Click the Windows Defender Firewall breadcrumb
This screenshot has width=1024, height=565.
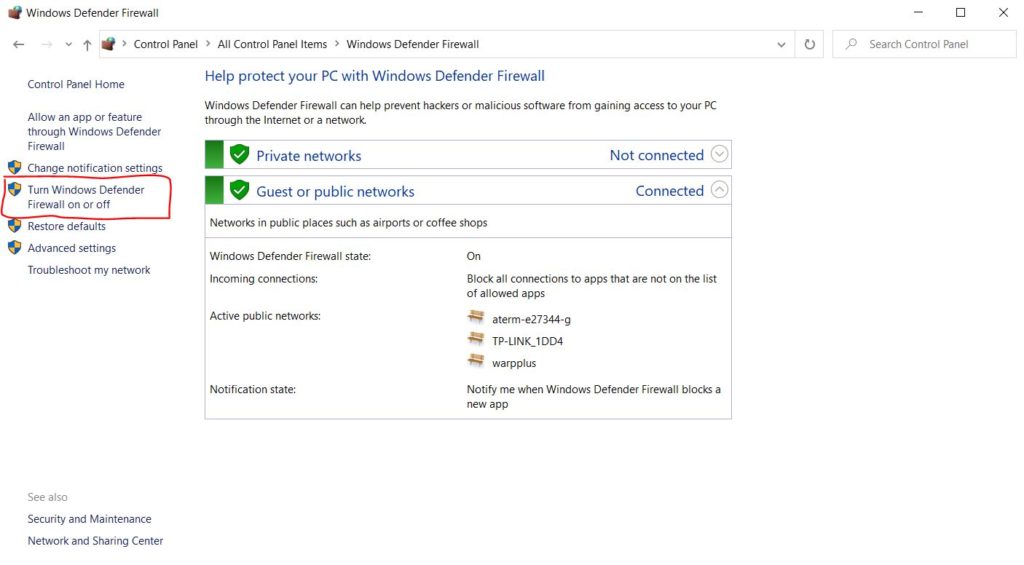(413, 44)
